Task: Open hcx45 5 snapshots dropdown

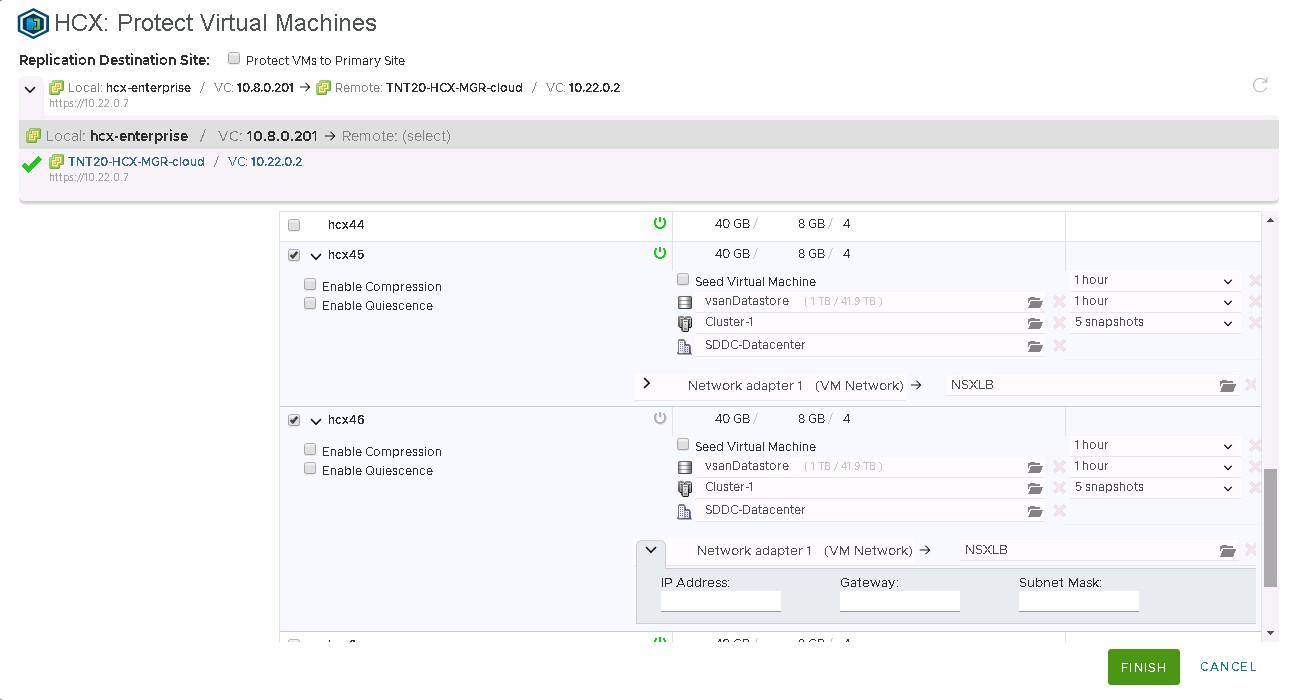Action: [1155, 323]
